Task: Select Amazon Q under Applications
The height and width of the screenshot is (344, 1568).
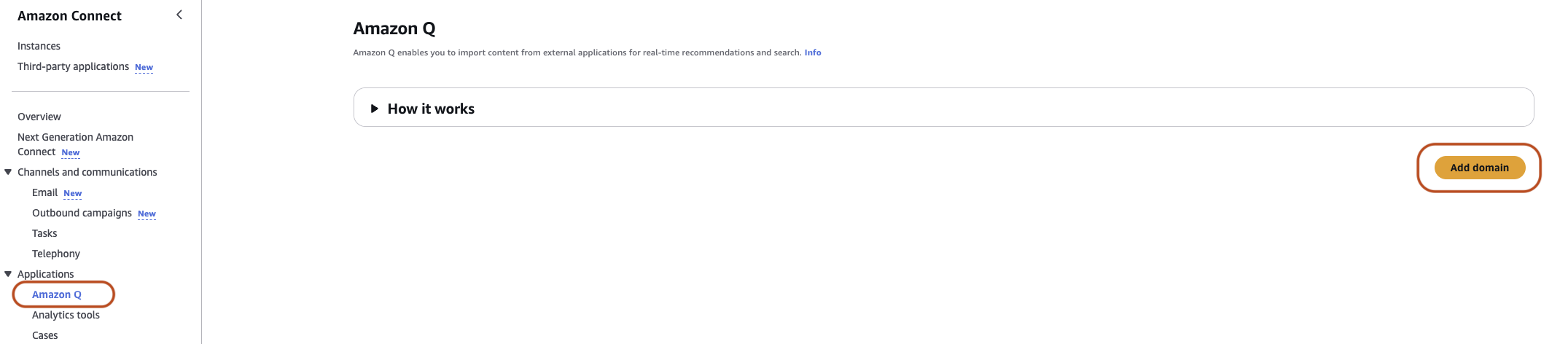Action: click(57, 294)
